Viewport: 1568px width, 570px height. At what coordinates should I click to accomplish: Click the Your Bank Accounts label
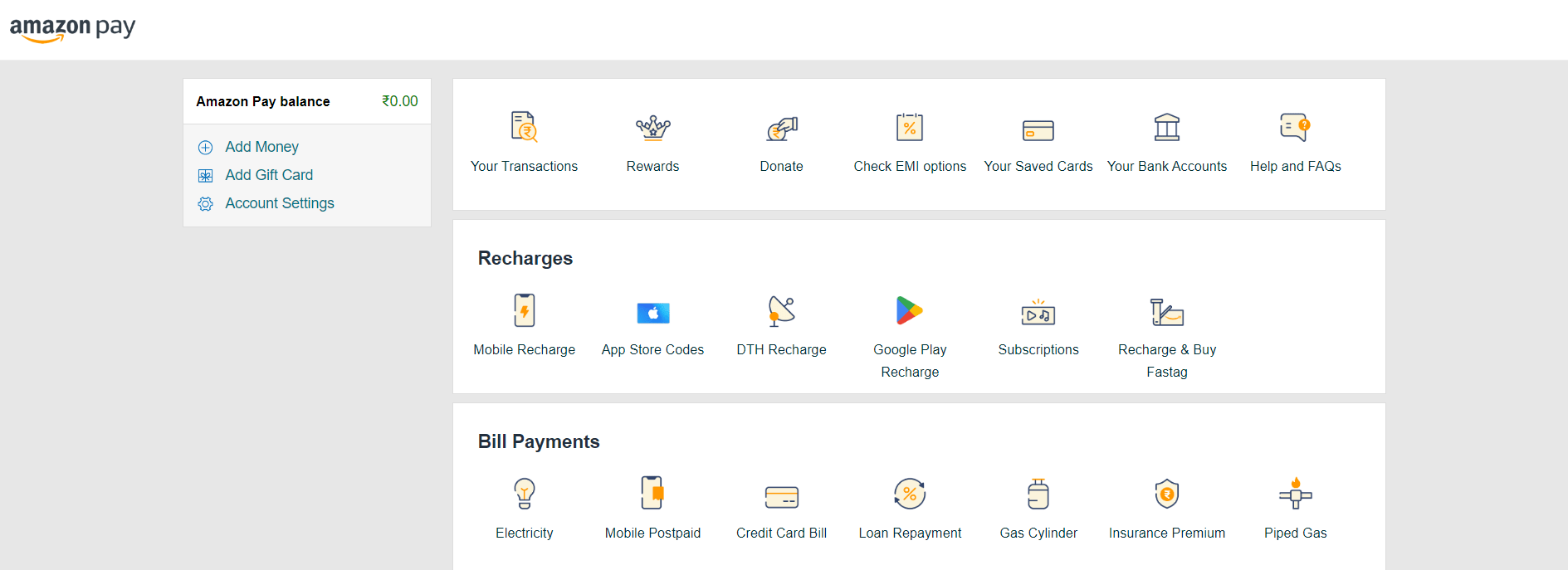[1167, 166]
